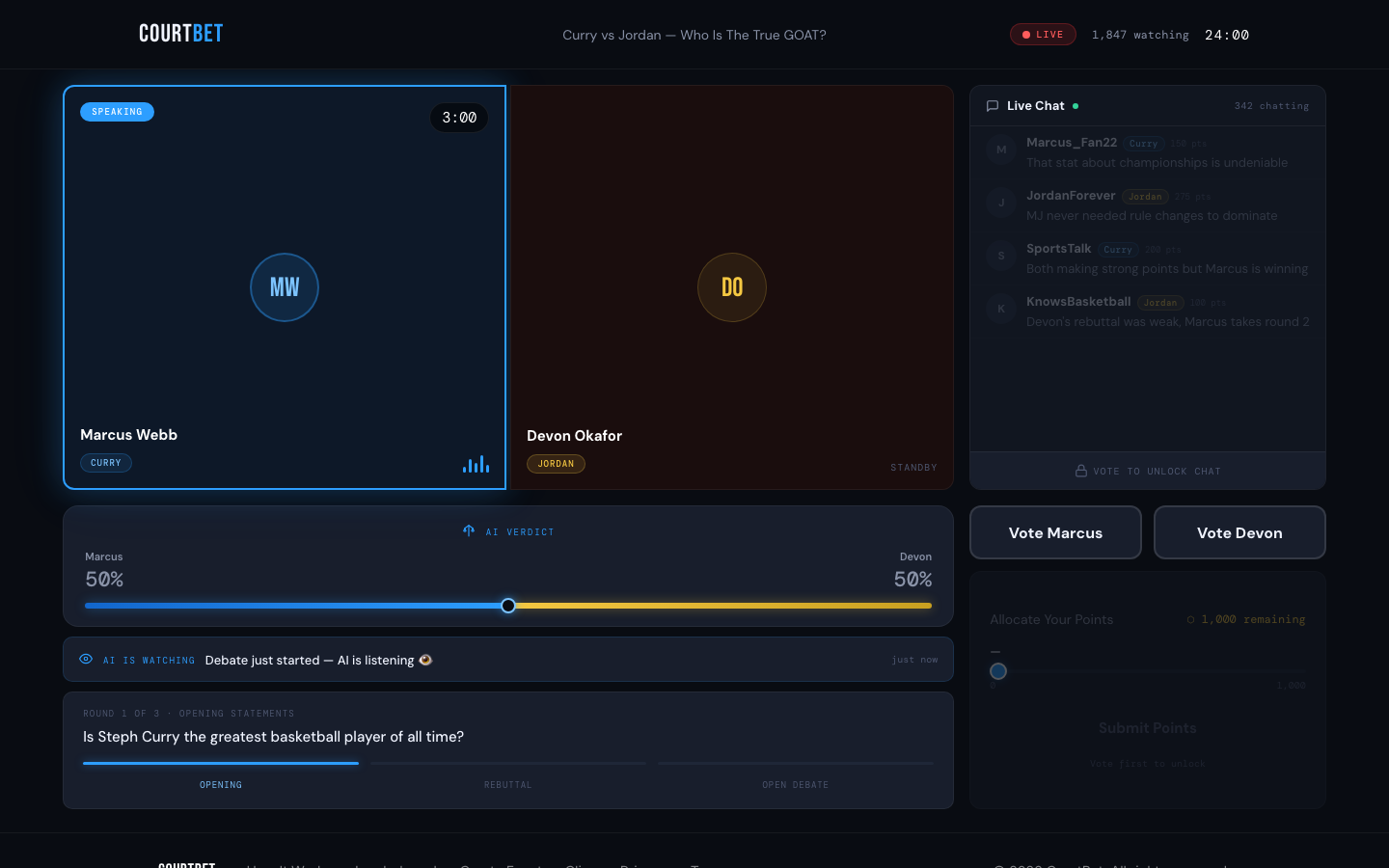Click KnowsBasketball's K avatar in chat
The height and width of the screenshot is (868, 1389).
(x=1001, y=309)
